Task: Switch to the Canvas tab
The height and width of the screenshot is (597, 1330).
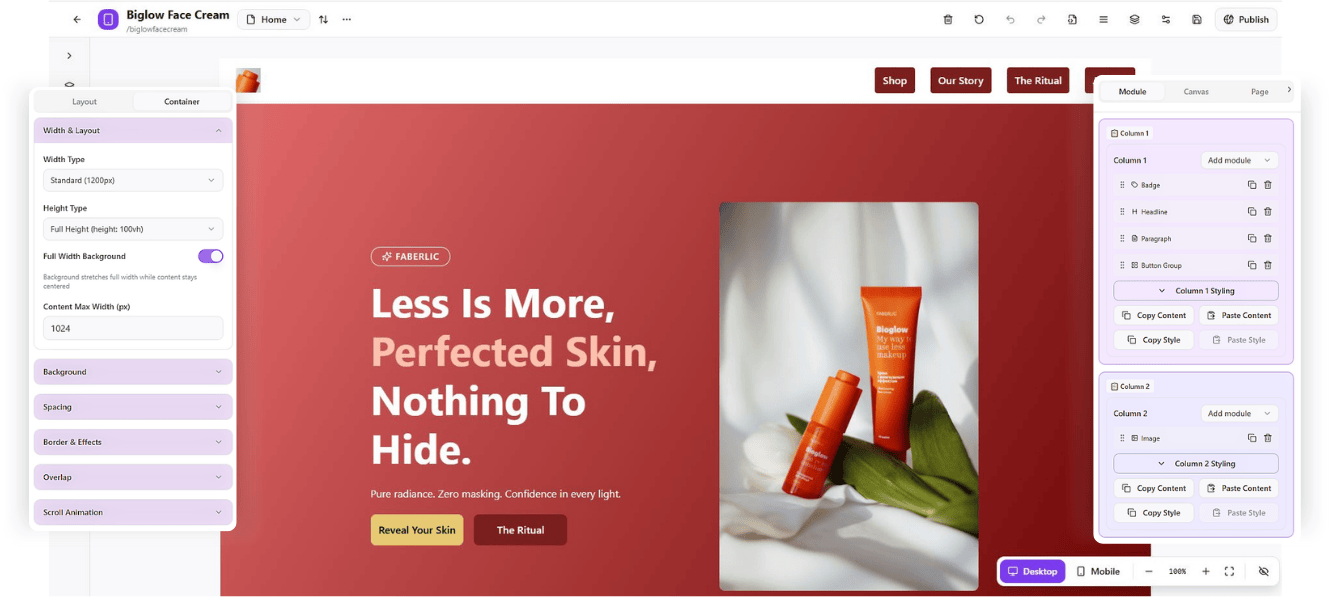Action: 1196,91
